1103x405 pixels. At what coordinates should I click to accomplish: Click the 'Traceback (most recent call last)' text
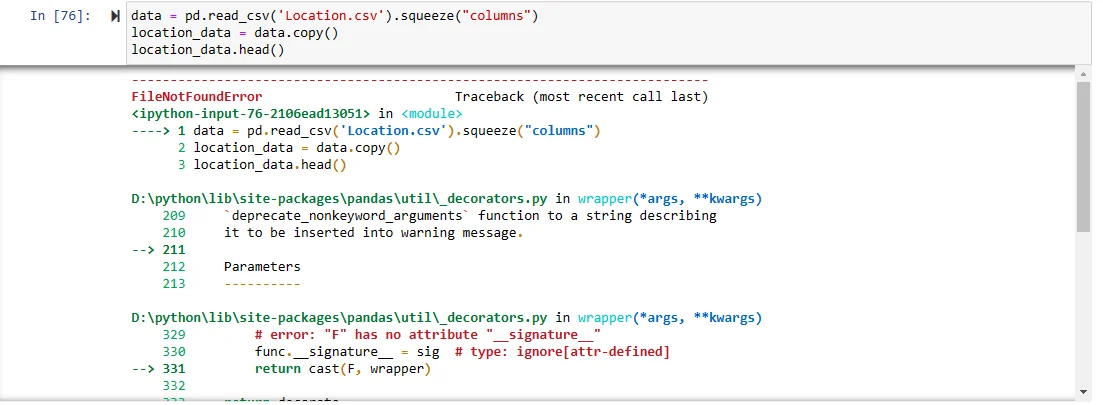581,97
